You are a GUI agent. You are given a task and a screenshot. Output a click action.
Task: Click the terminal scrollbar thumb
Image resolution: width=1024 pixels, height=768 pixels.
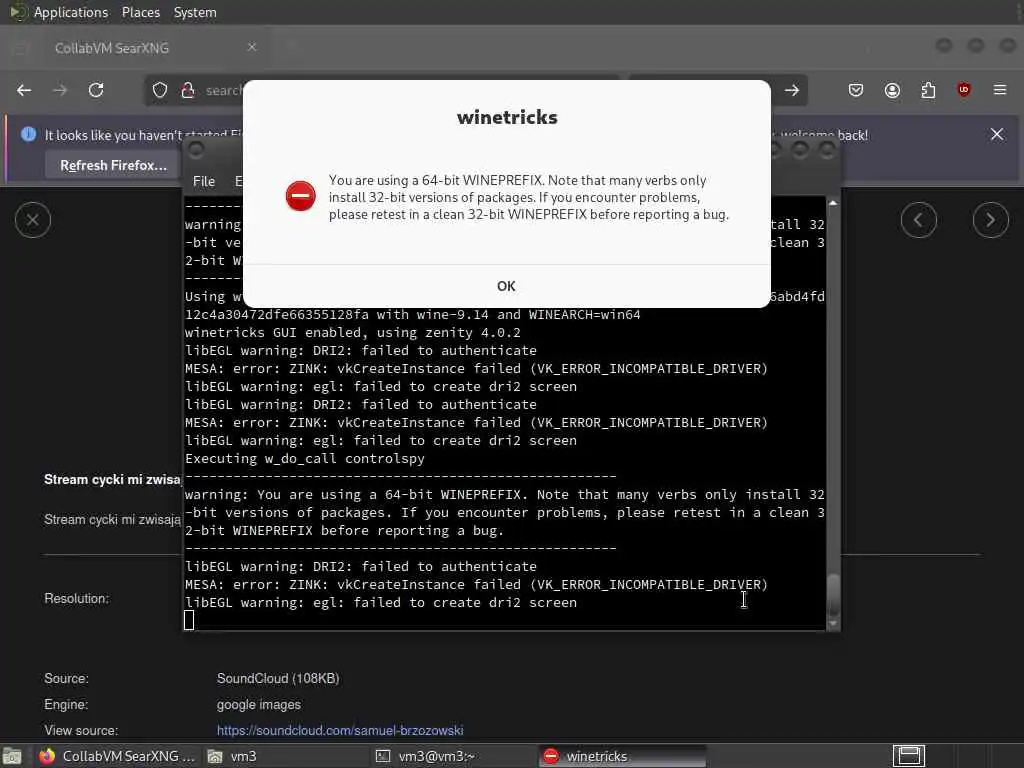click(833, 595)
